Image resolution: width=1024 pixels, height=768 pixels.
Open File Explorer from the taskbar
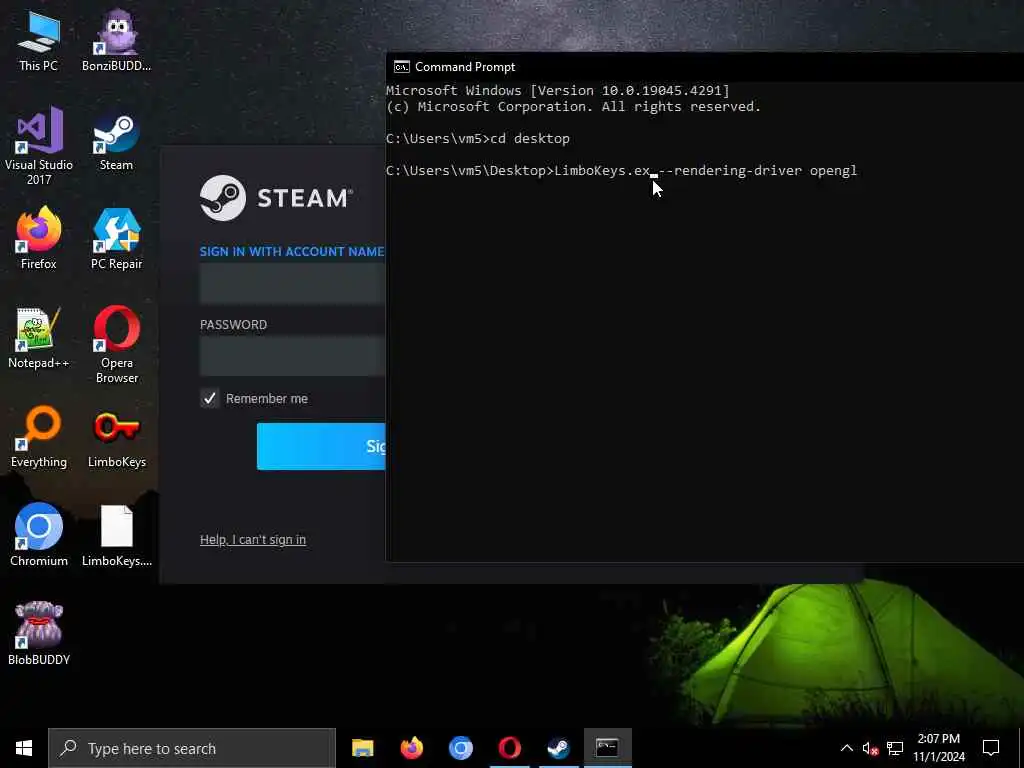click(362, 748)
